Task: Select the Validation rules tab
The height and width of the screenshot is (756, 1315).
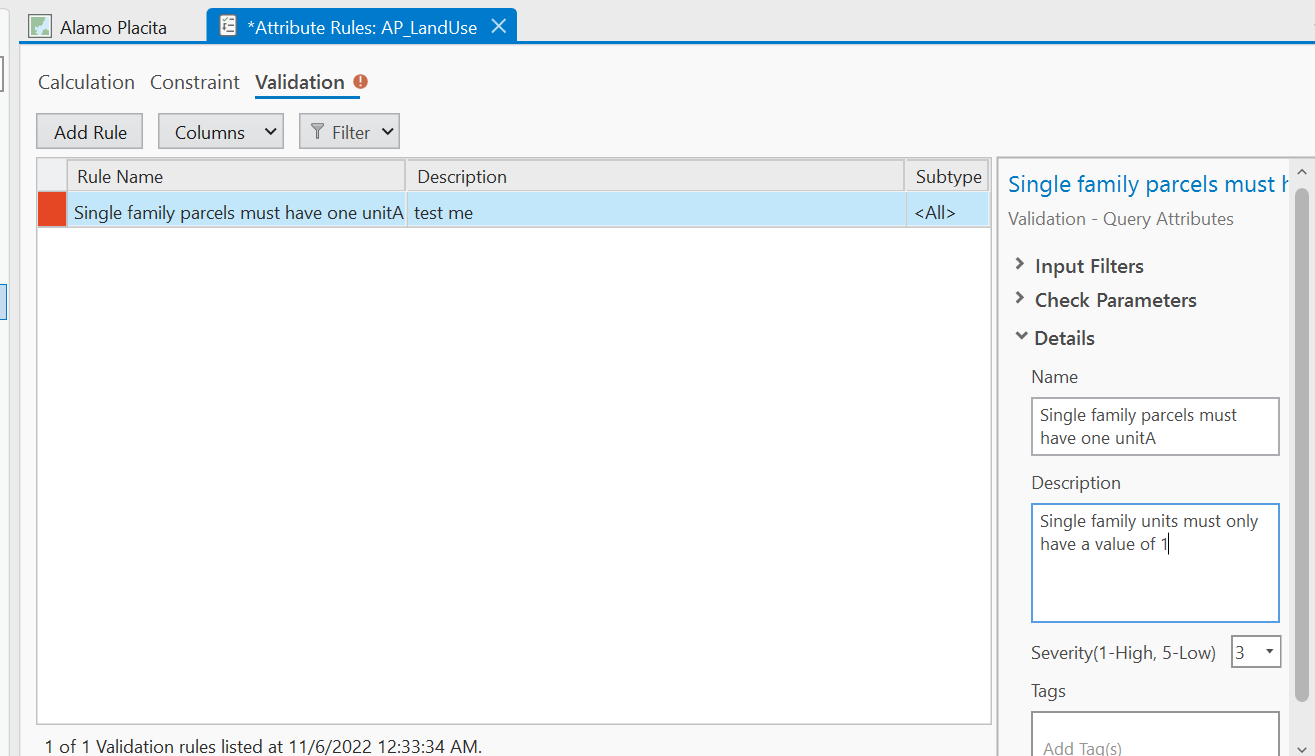Action: point(300,83)
